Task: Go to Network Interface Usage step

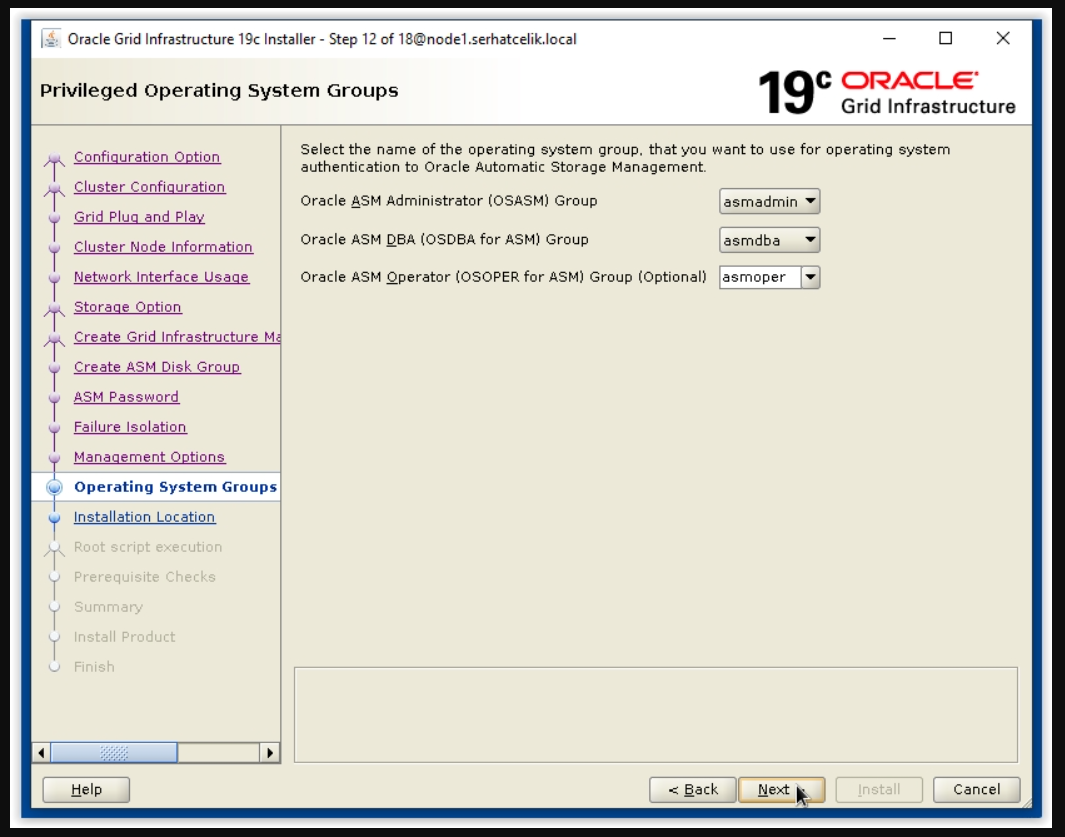Action: [x=162, y=277]
